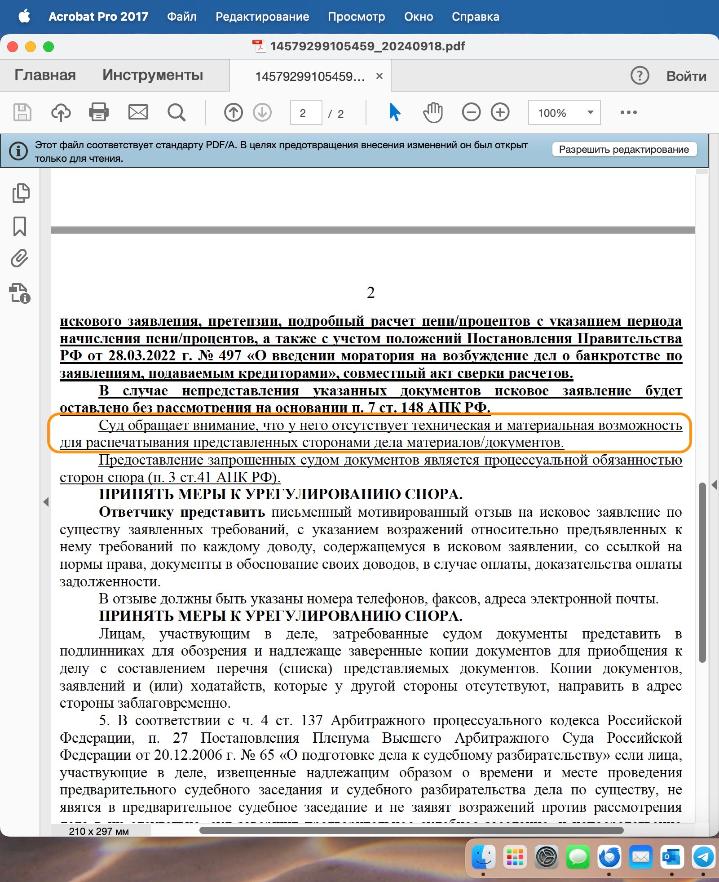The width and height of the screenshot is (719, 882).
Task: Zoom out with minus icon
Action: pos(471,112)
